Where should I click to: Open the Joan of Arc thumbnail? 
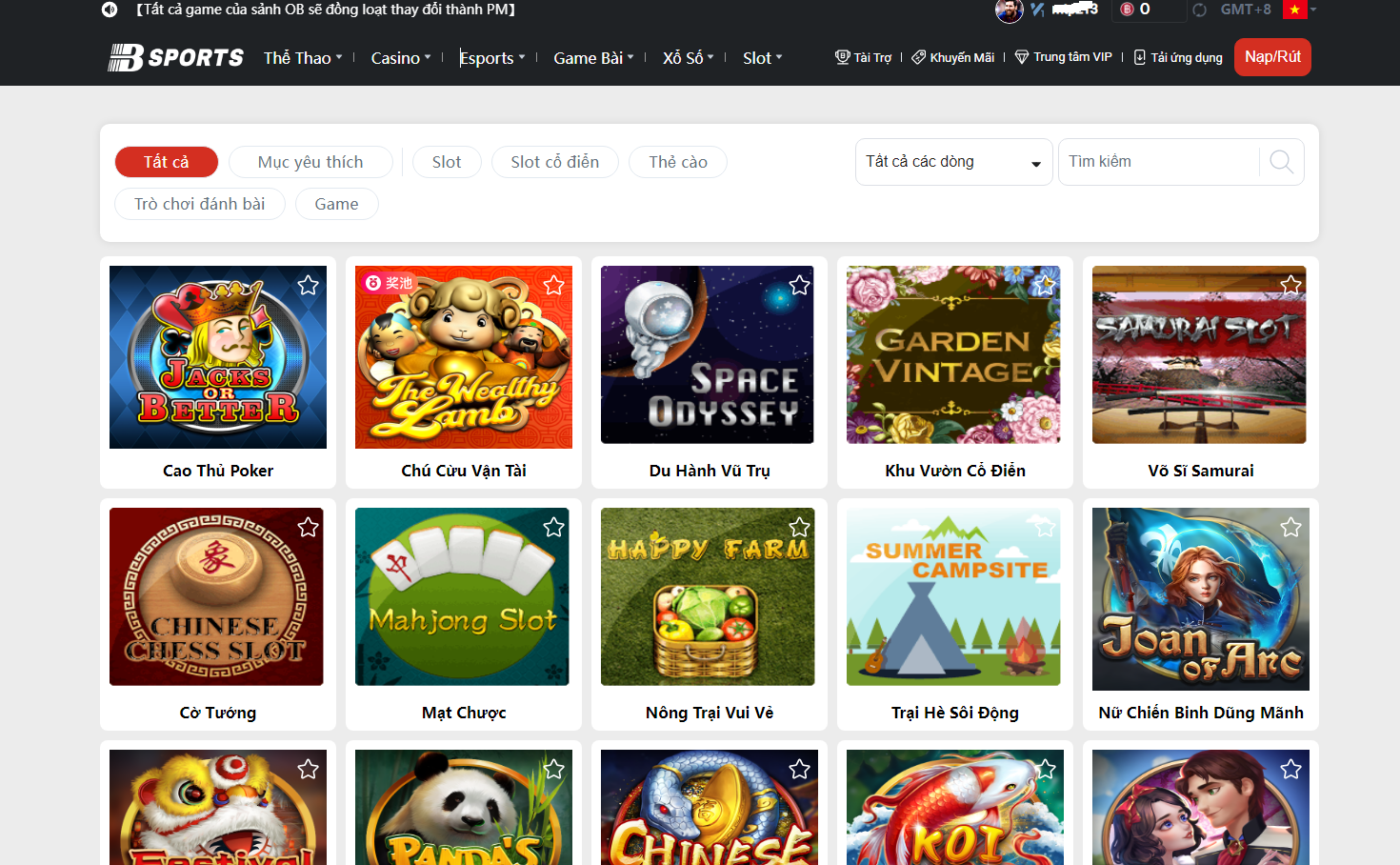[1201, 599]
